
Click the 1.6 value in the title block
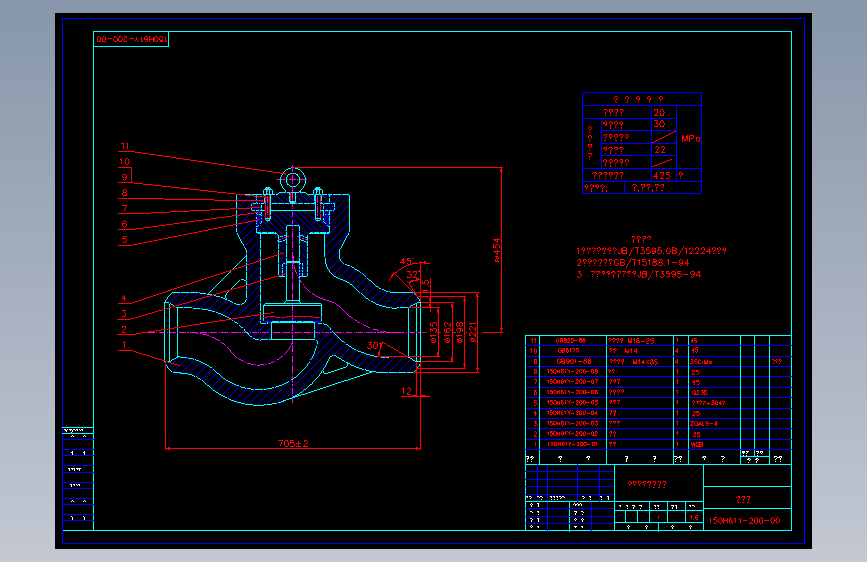coord(694,518)
